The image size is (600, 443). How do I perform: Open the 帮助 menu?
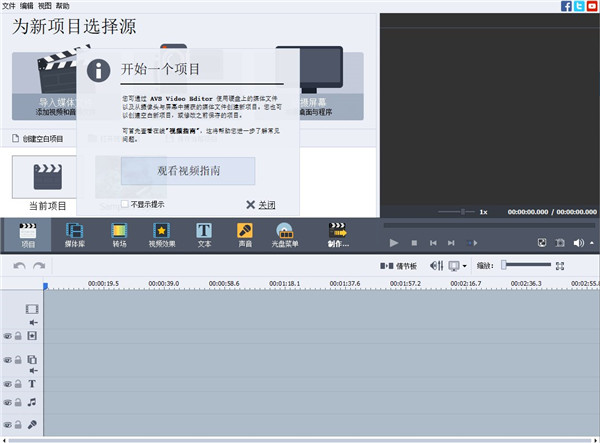pyautogui.click(x=63, y=6)
